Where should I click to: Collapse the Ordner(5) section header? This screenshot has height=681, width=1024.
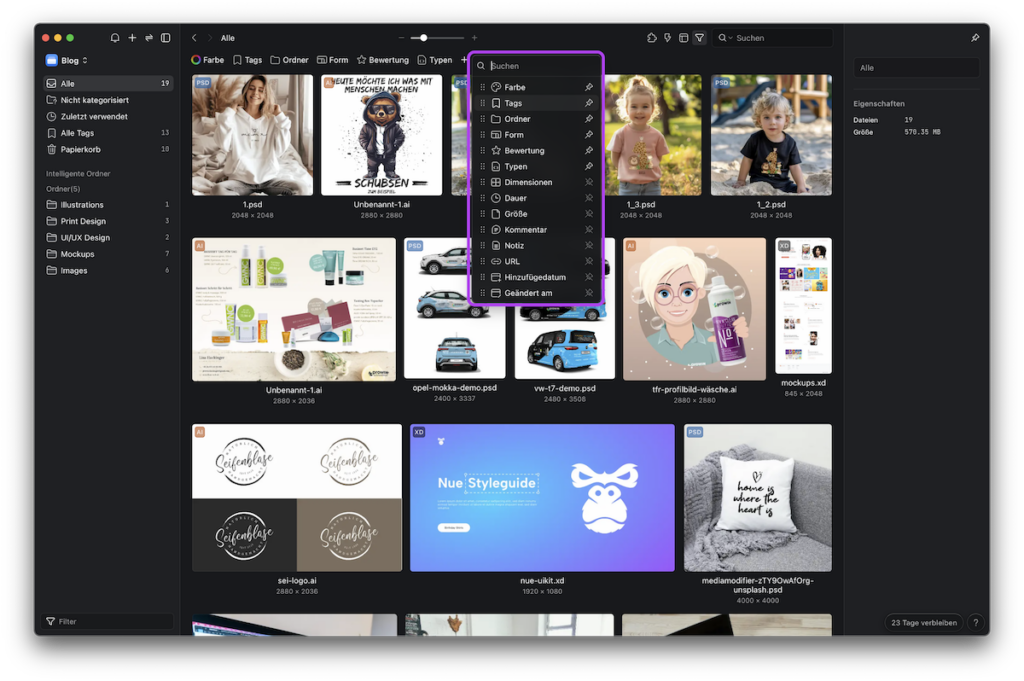pyautogui.click(x=63, y=189)
